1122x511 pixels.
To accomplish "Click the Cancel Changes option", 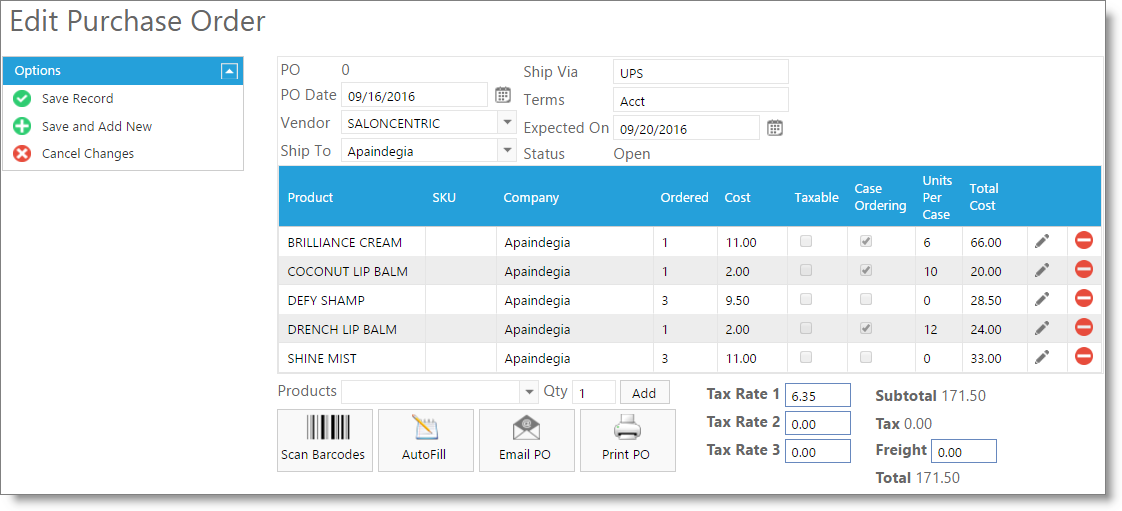I will pos(87,154).
